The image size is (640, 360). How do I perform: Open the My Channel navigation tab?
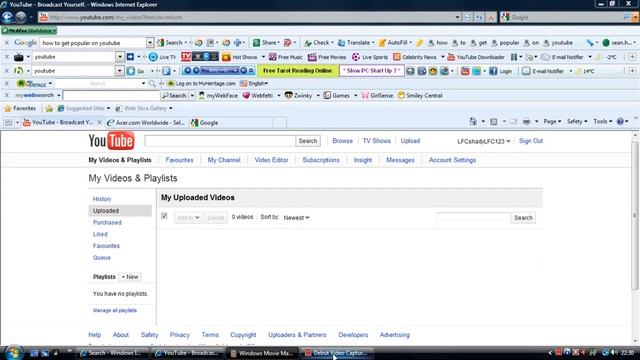224,160
